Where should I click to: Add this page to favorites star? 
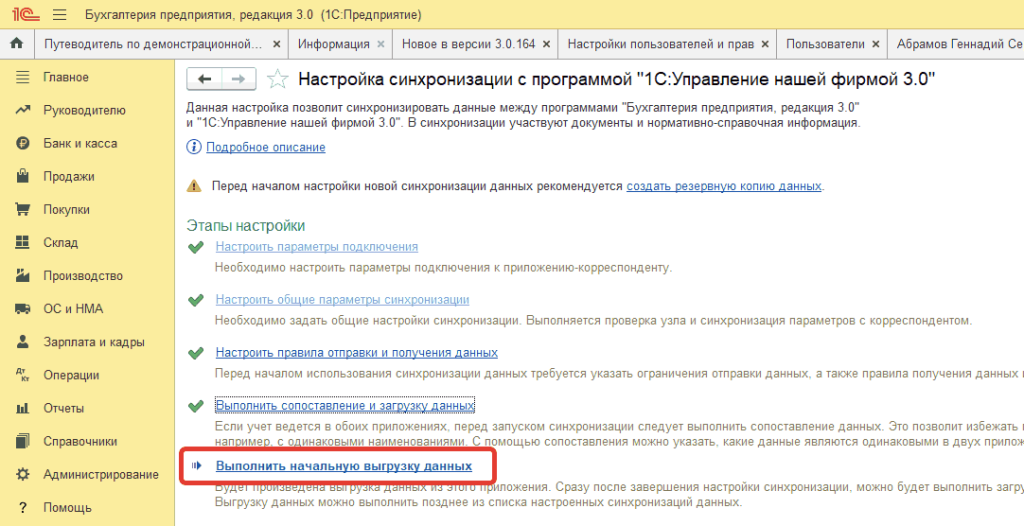pyautogui.click(x=278, y=80)
